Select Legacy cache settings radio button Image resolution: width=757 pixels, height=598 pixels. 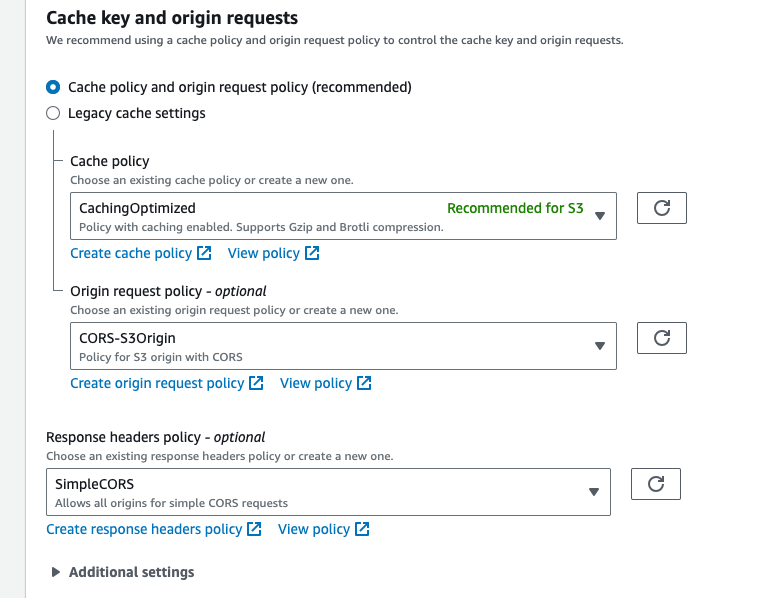coord(53,113)
